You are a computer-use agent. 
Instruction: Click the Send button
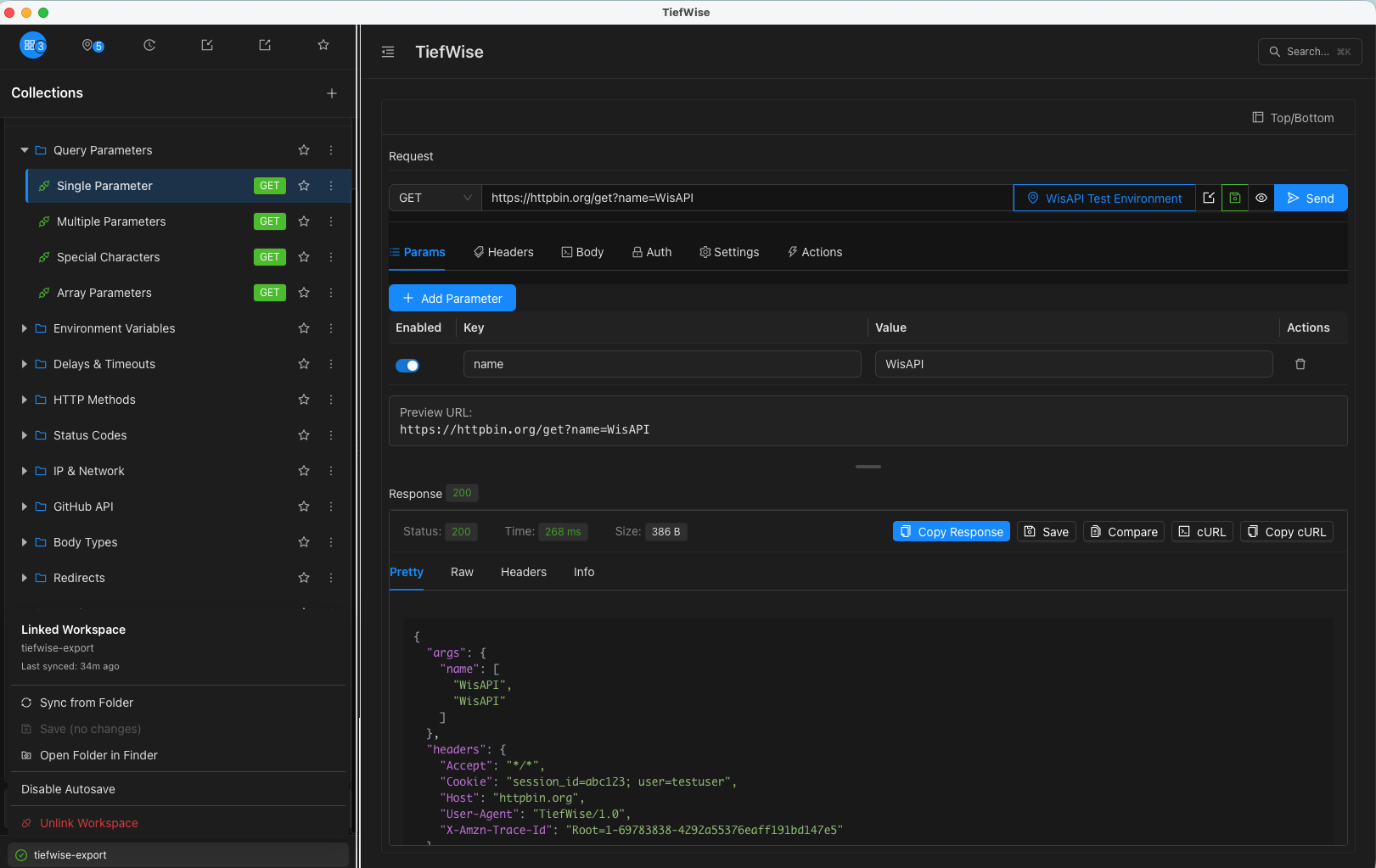[1311, 198]
